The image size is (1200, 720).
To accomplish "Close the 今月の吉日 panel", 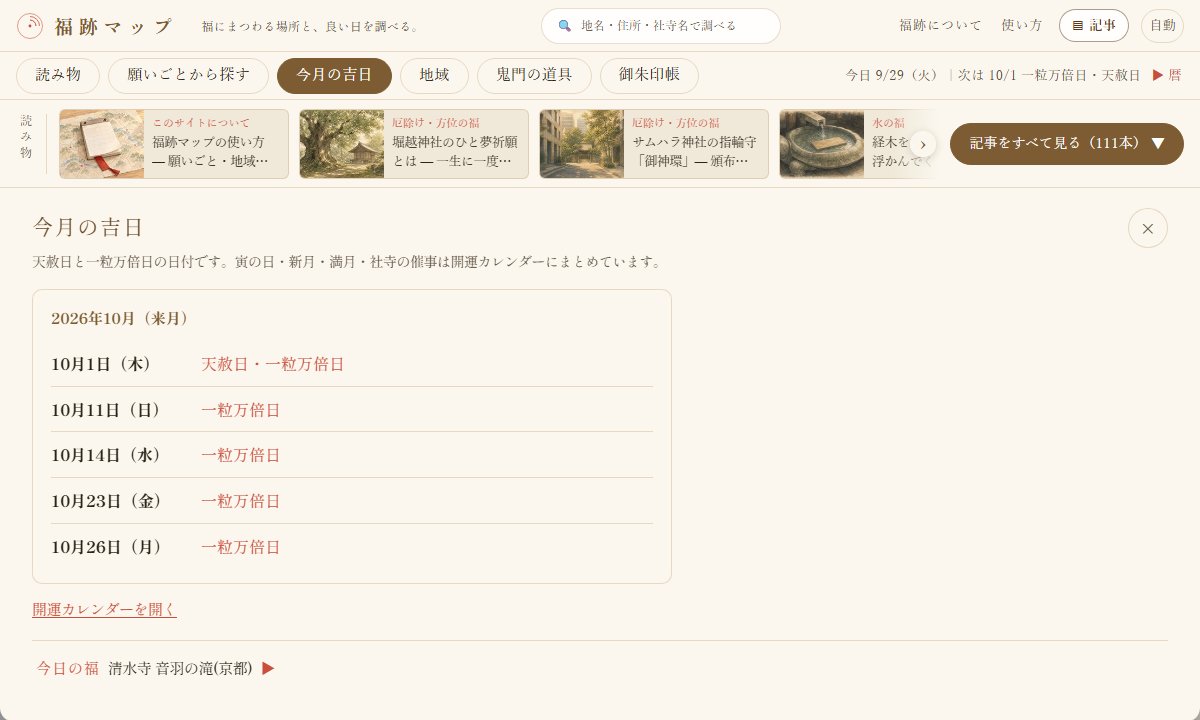I will [1148, 228].
